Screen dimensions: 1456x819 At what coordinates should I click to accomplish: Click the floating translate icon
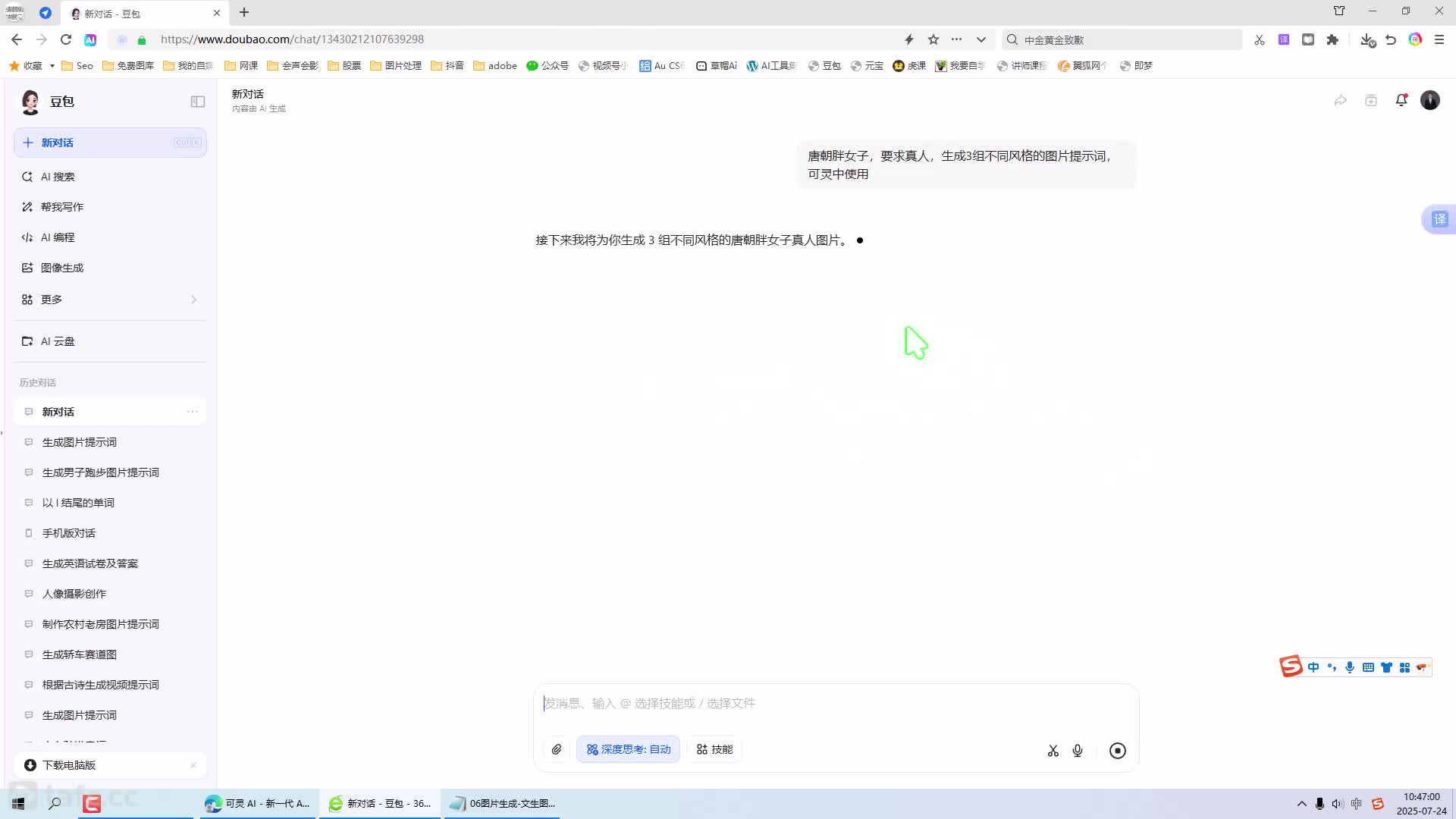[x=1439, y=220]
